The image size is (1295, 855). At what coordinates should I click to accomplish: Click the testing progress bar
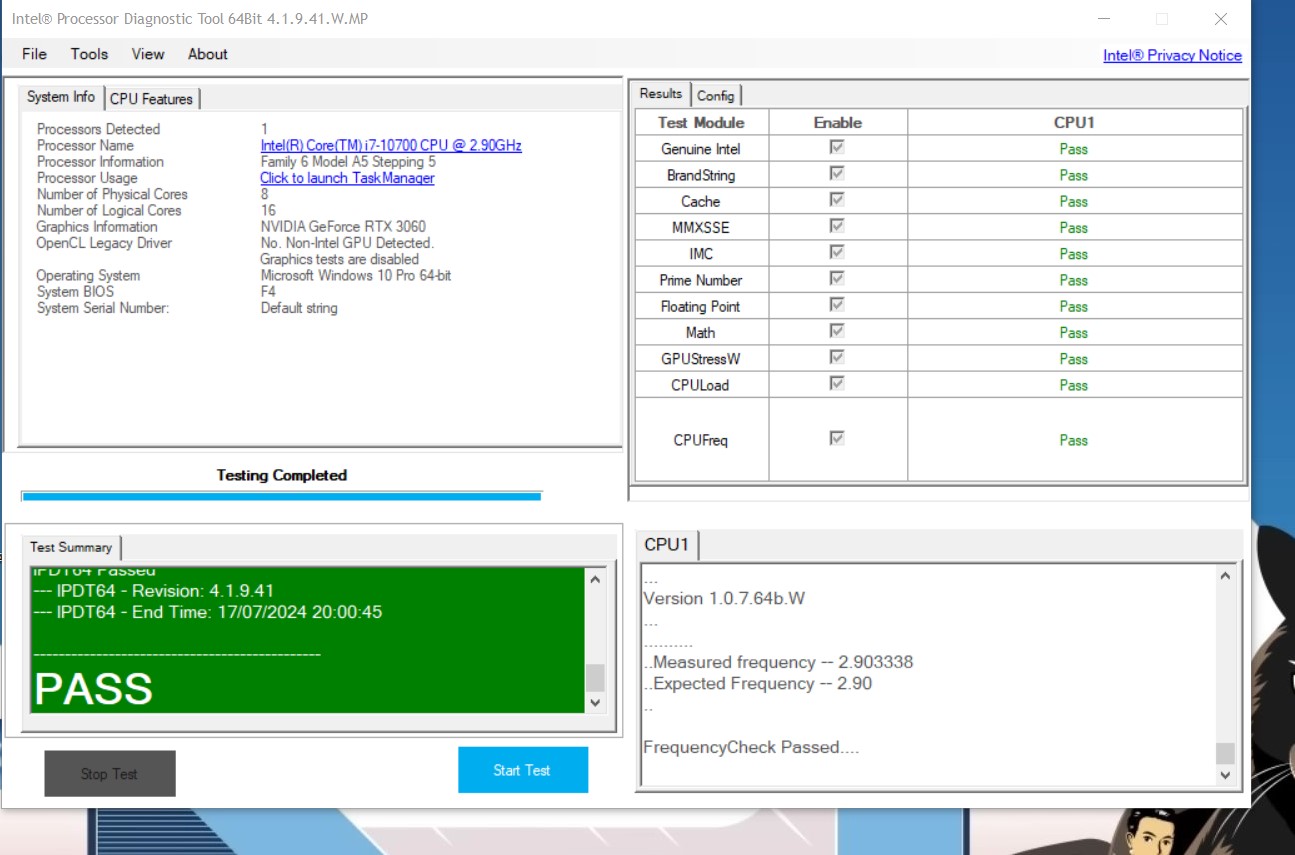281,495
